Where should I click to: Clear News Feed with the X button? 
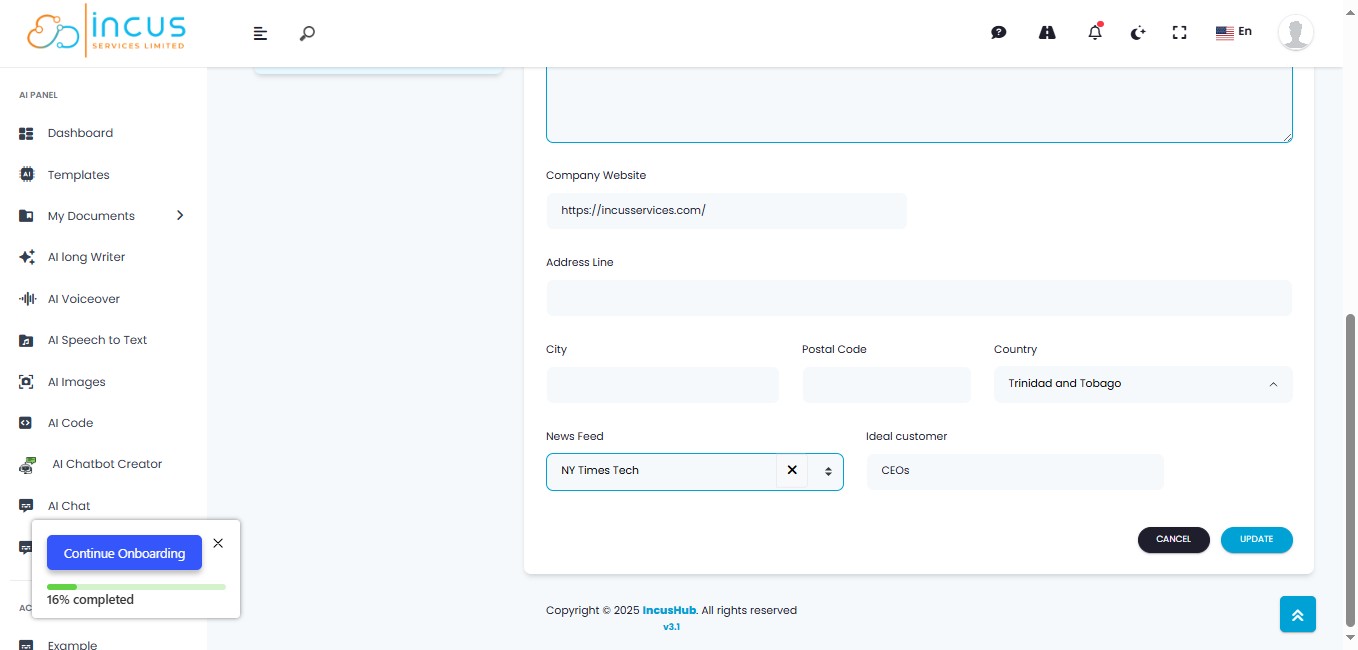[791, 470]
